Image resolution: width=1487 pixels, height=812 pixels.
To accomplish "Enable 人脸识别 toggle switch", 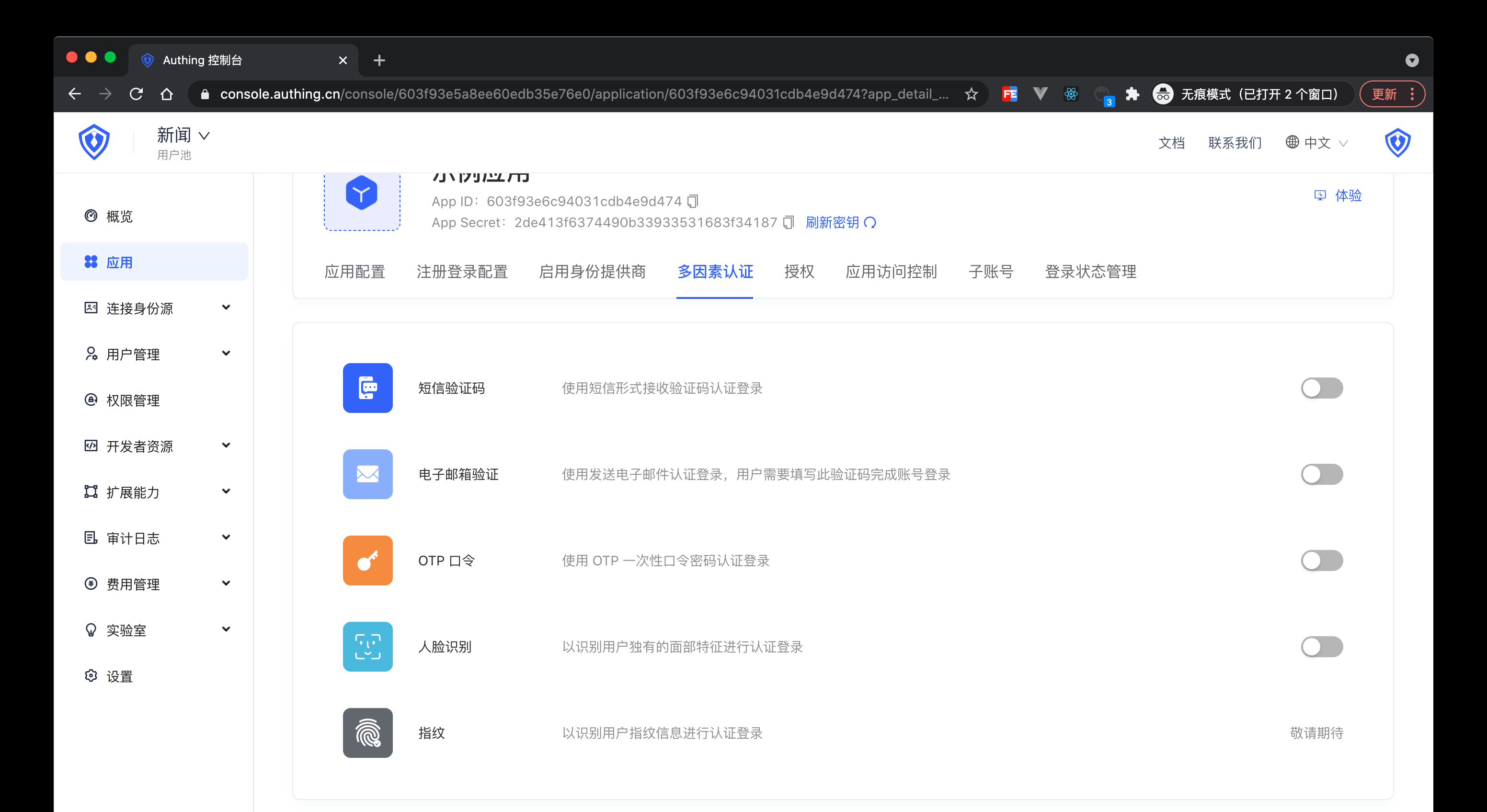I will pyautogui.click(x=1322, y=646).
